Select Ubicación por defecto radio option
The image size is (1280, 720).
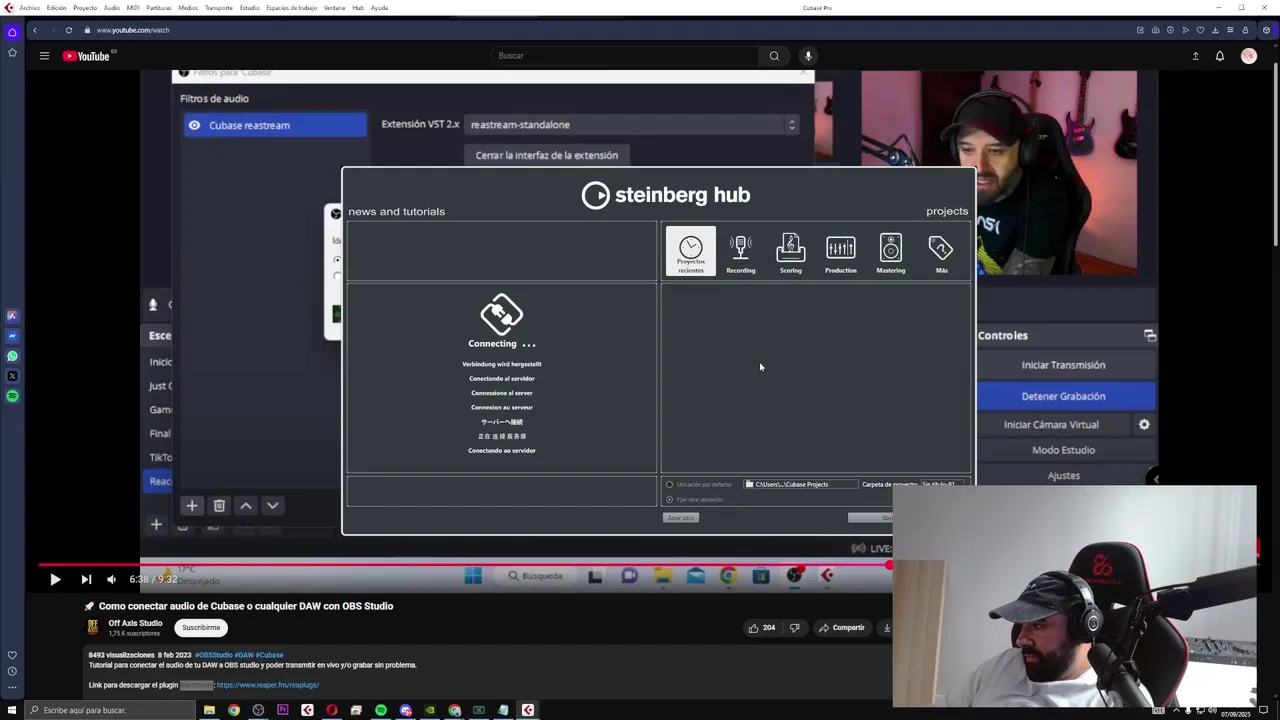click(670, 485)
